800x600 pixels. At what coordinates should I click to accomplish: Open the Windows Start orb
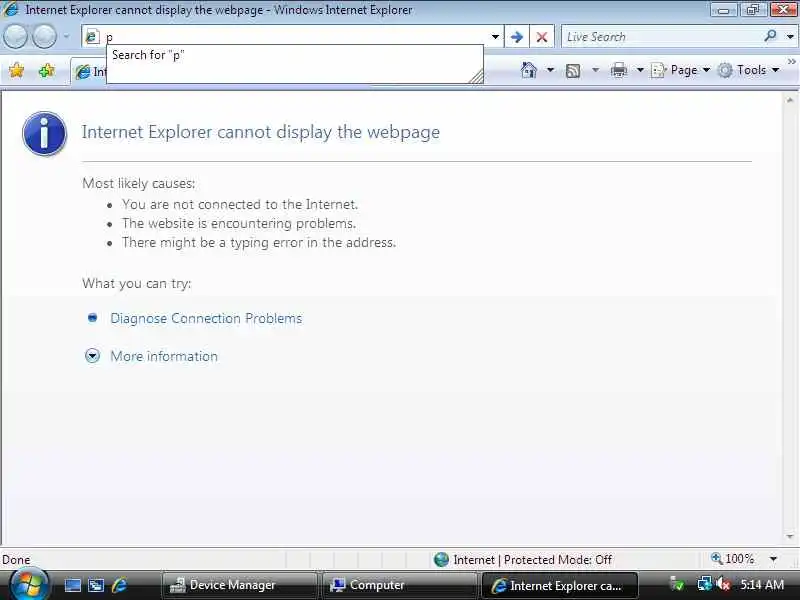[x=29, y=584]
